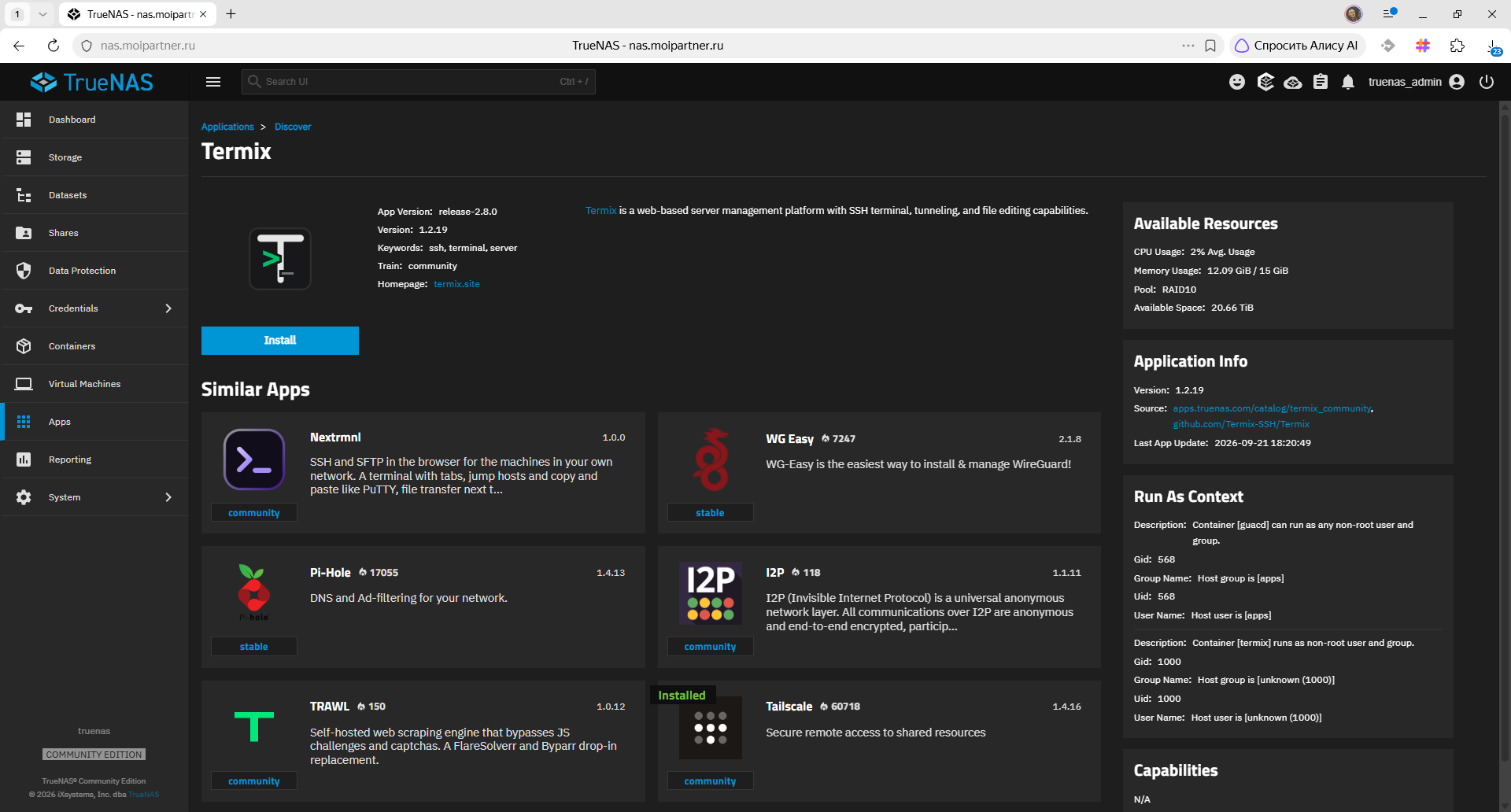
Task: Open the alerts bell icon
Action: coord(1348,82)
